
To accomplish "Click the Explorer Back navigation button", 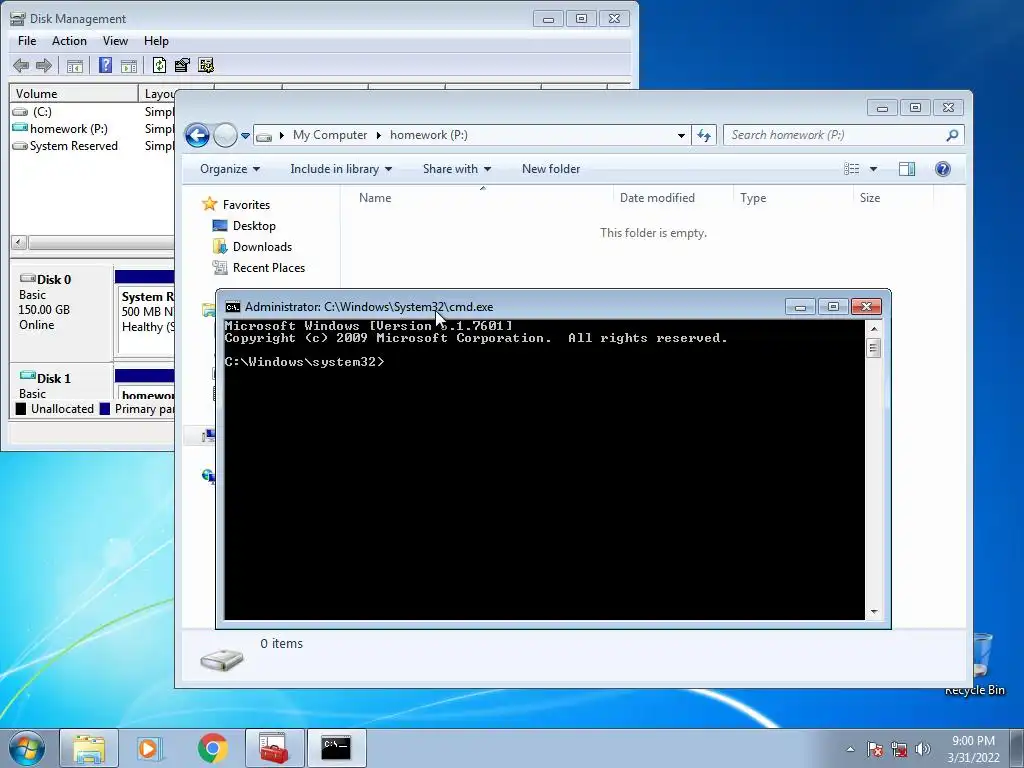I will (x=197, y=135).
